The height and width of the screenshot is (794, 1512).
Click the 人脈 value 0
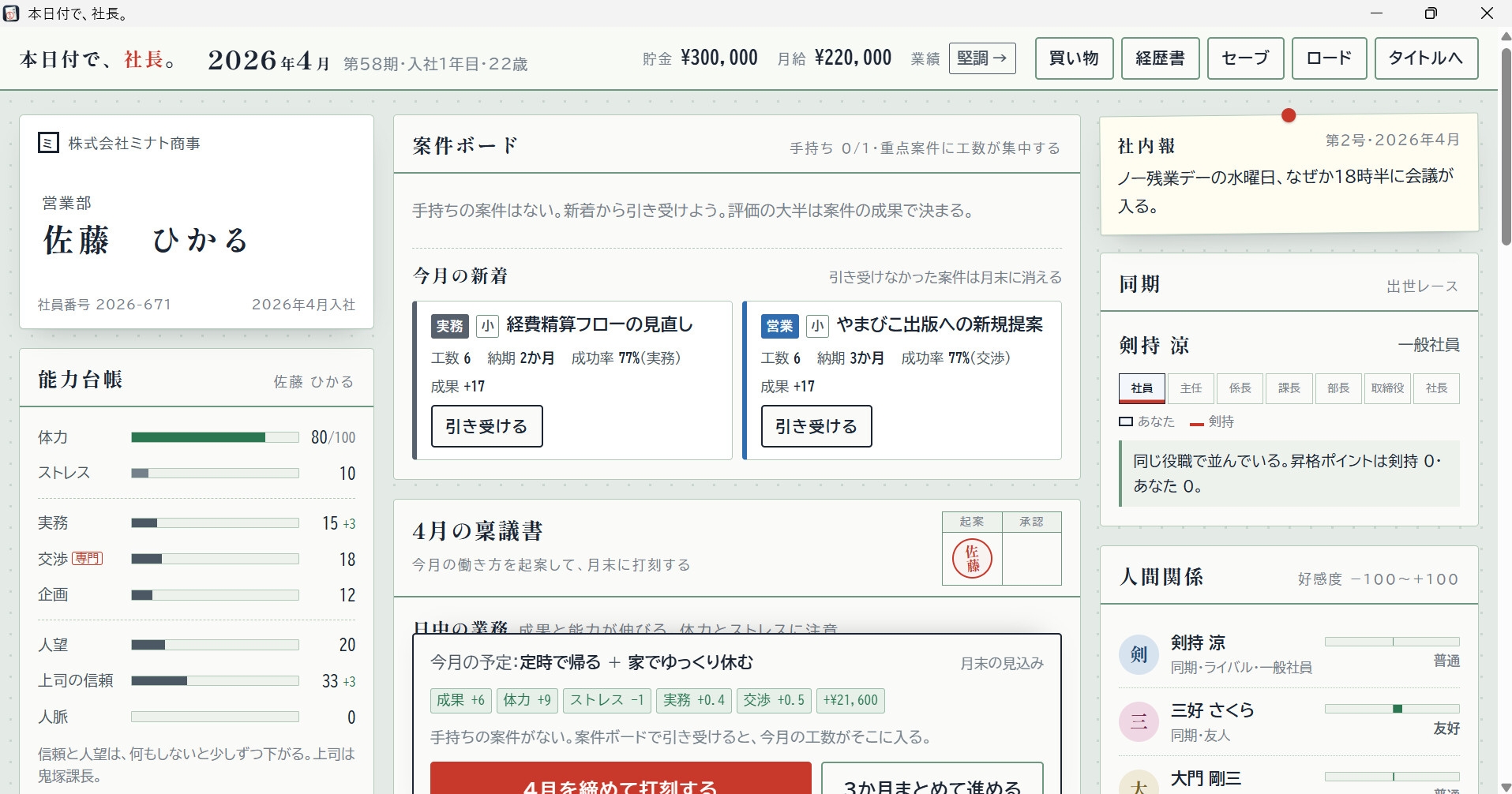351,717
